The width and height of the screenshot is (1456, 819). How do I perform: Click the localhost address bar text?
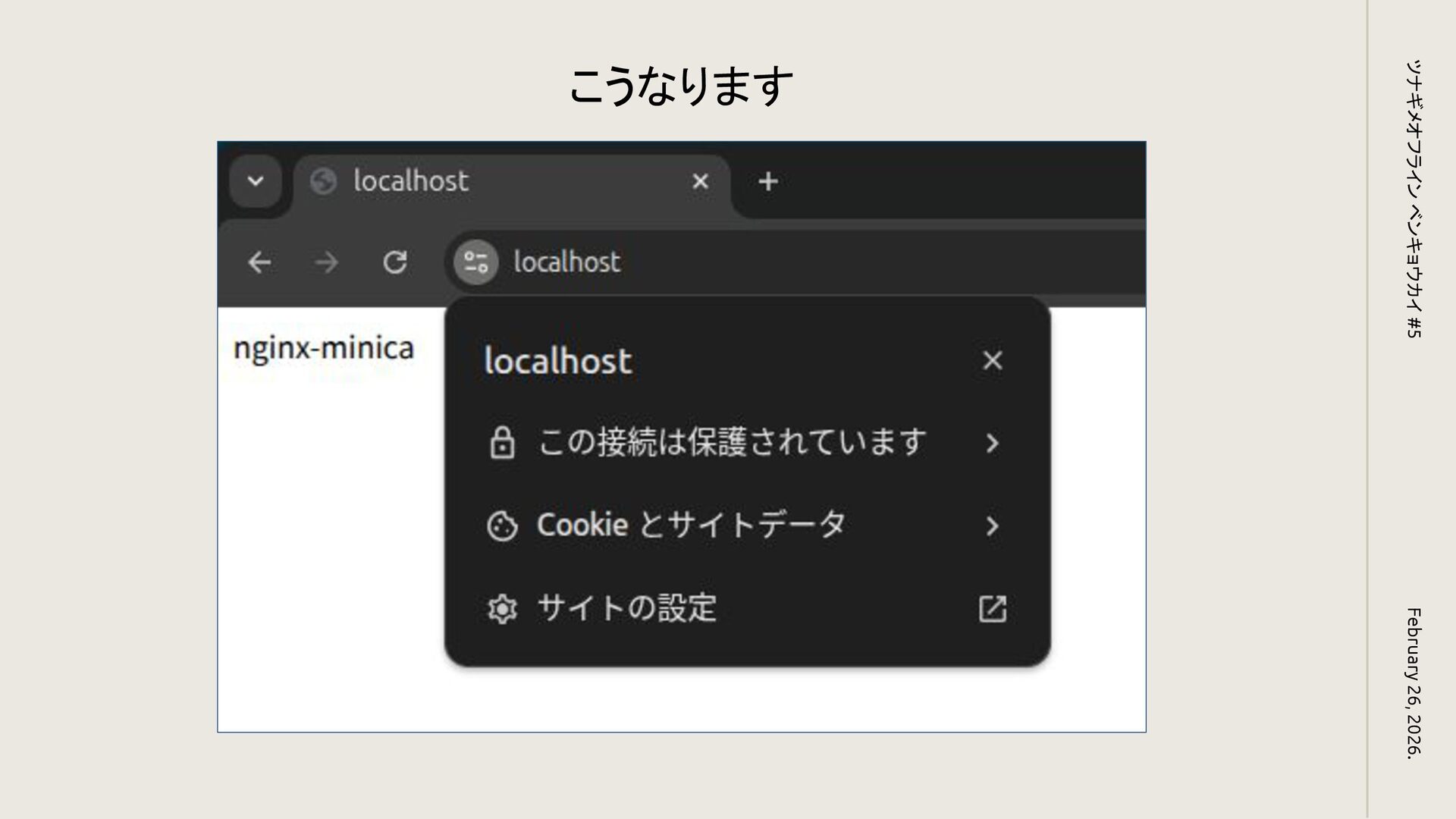click(567, 262)
